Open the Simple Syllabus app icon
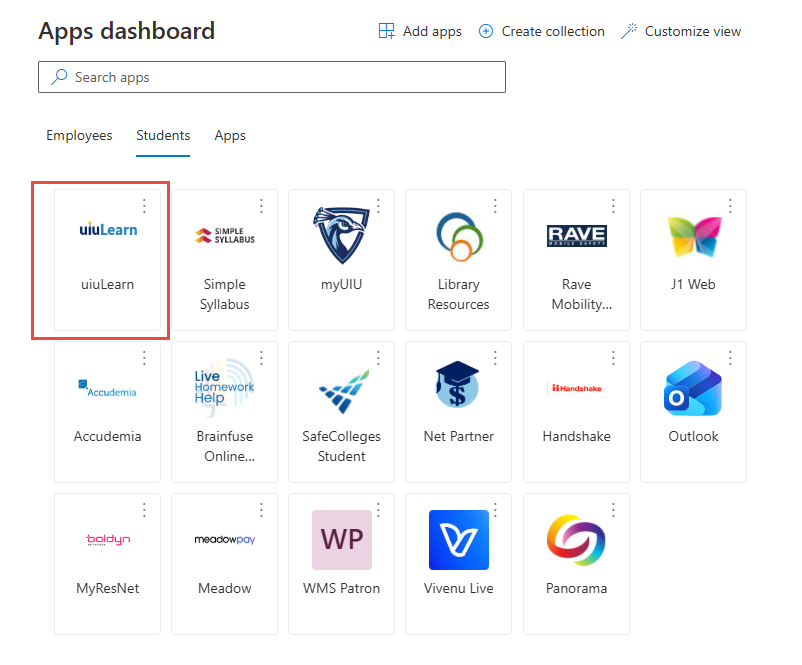Viewport: 802px width, 665px height. 225,235
